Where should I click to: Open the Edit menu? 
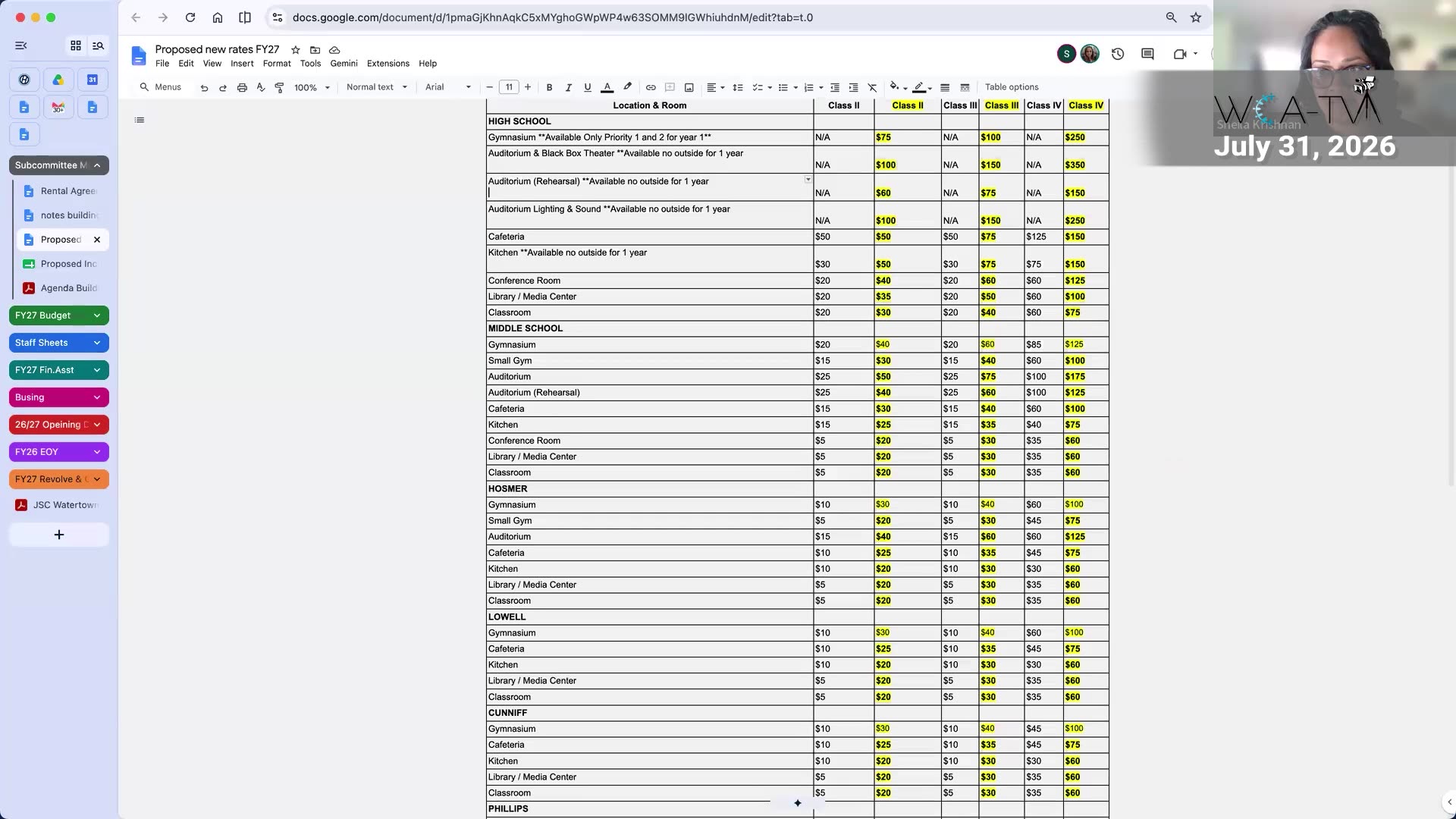tap(186, 64)
